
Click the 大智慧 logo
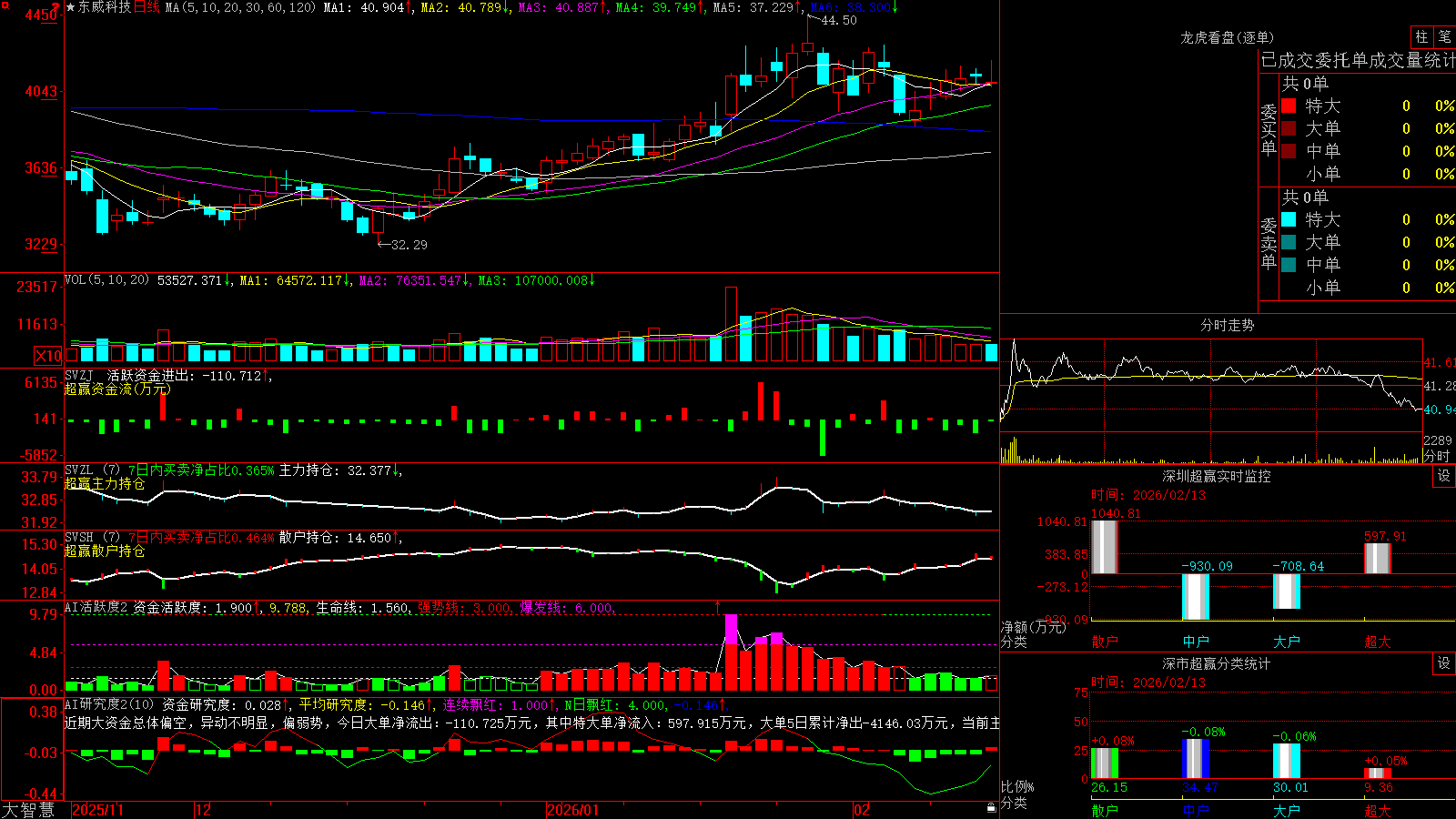click(28, 809)
